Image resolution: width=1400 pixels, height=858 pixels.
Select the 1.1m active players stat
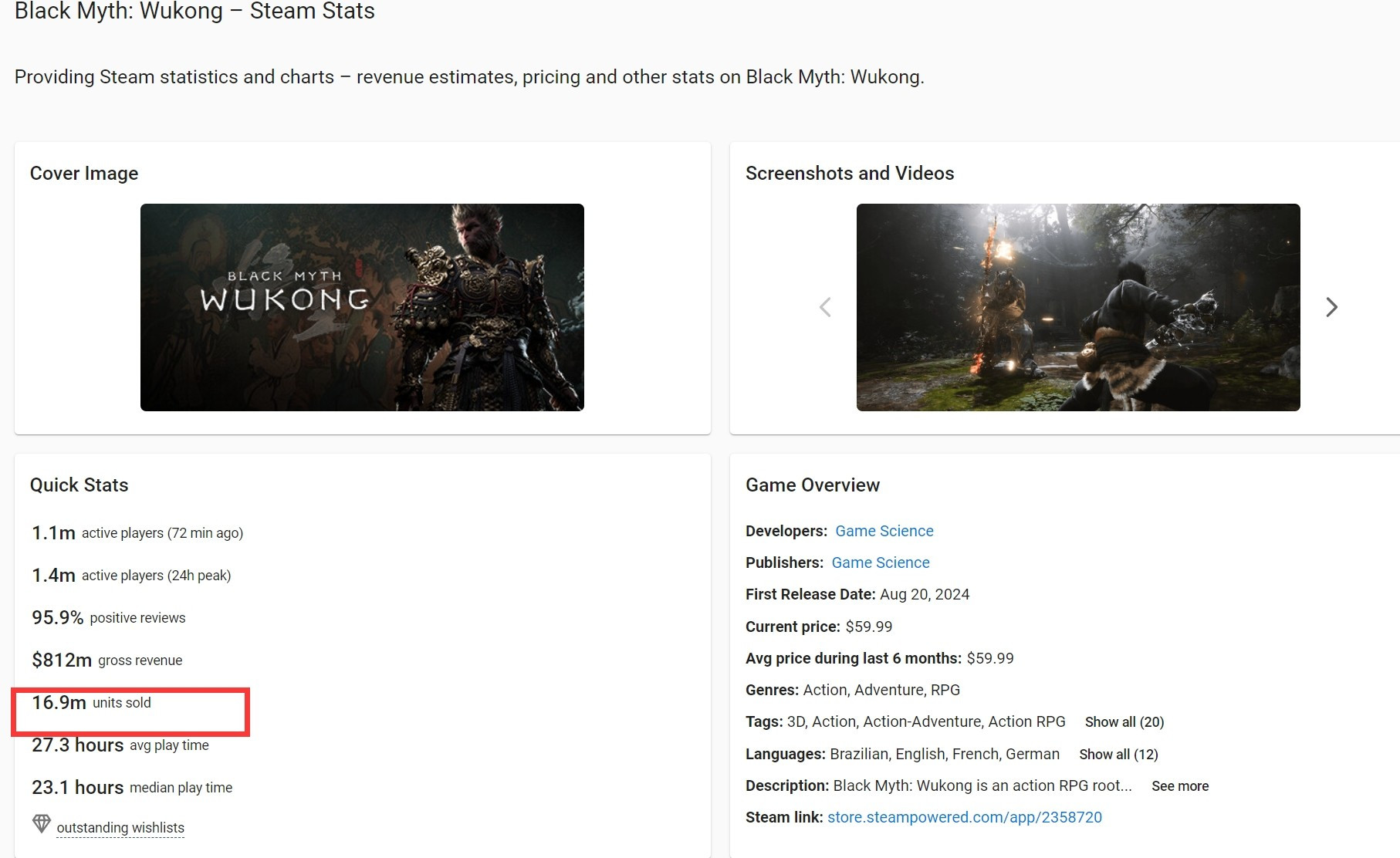coord(137,533)
